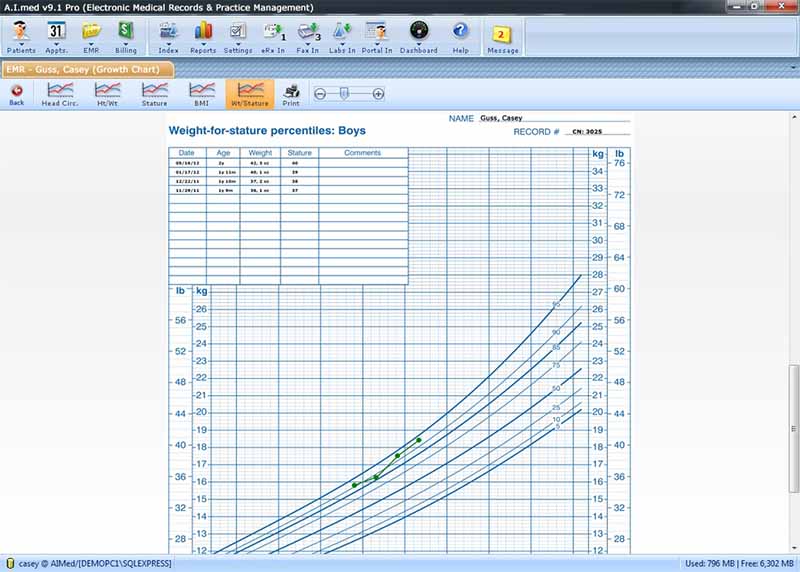Image resolution: width=800 pixels, height=572 pixels.
Task: Click the zoom slider handle
Action: pyautogui.click(x=344, y=93)
